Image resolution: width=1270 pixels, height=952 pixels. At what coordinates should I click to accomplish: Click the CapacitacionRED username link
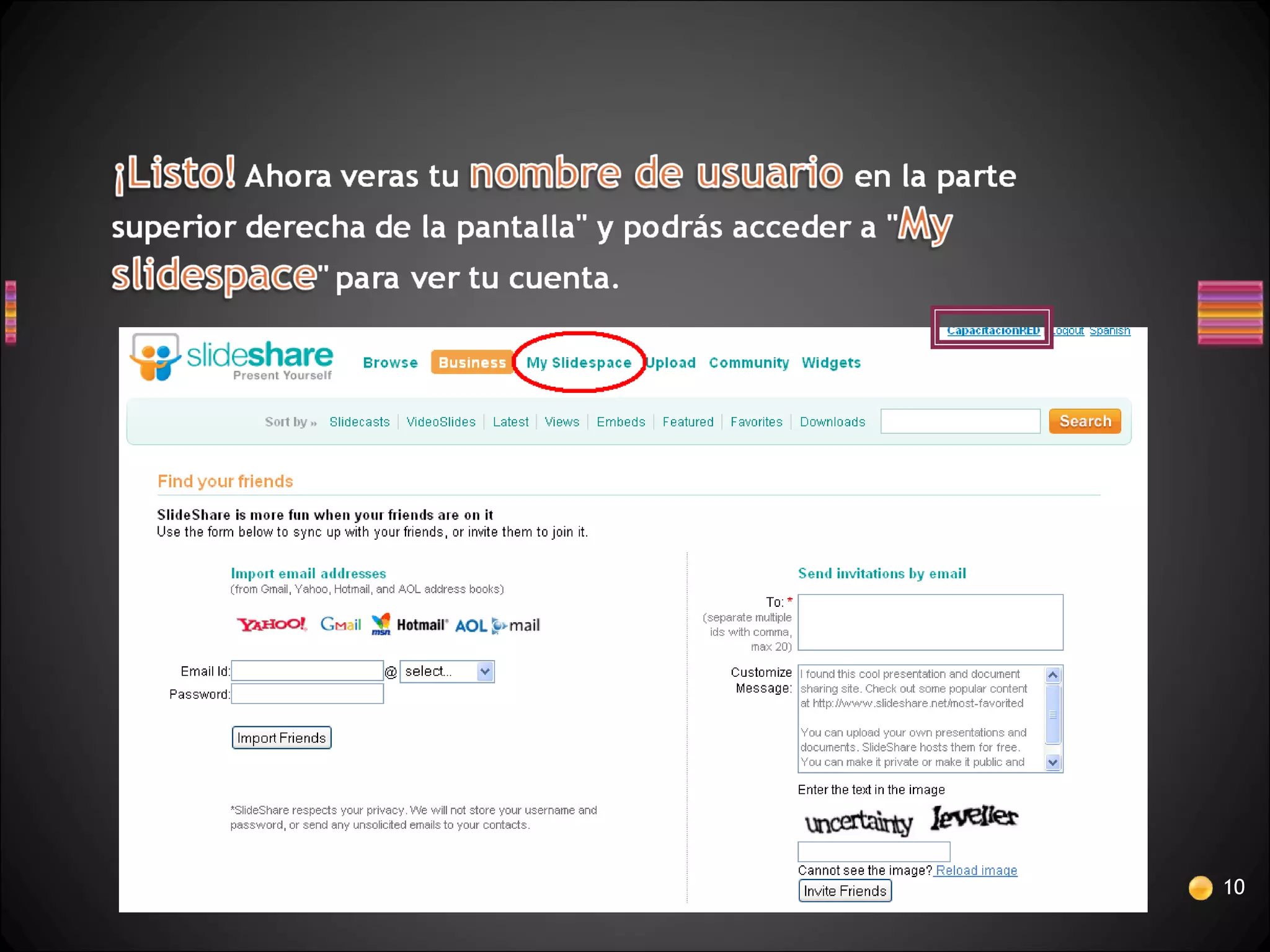point(993,331)
